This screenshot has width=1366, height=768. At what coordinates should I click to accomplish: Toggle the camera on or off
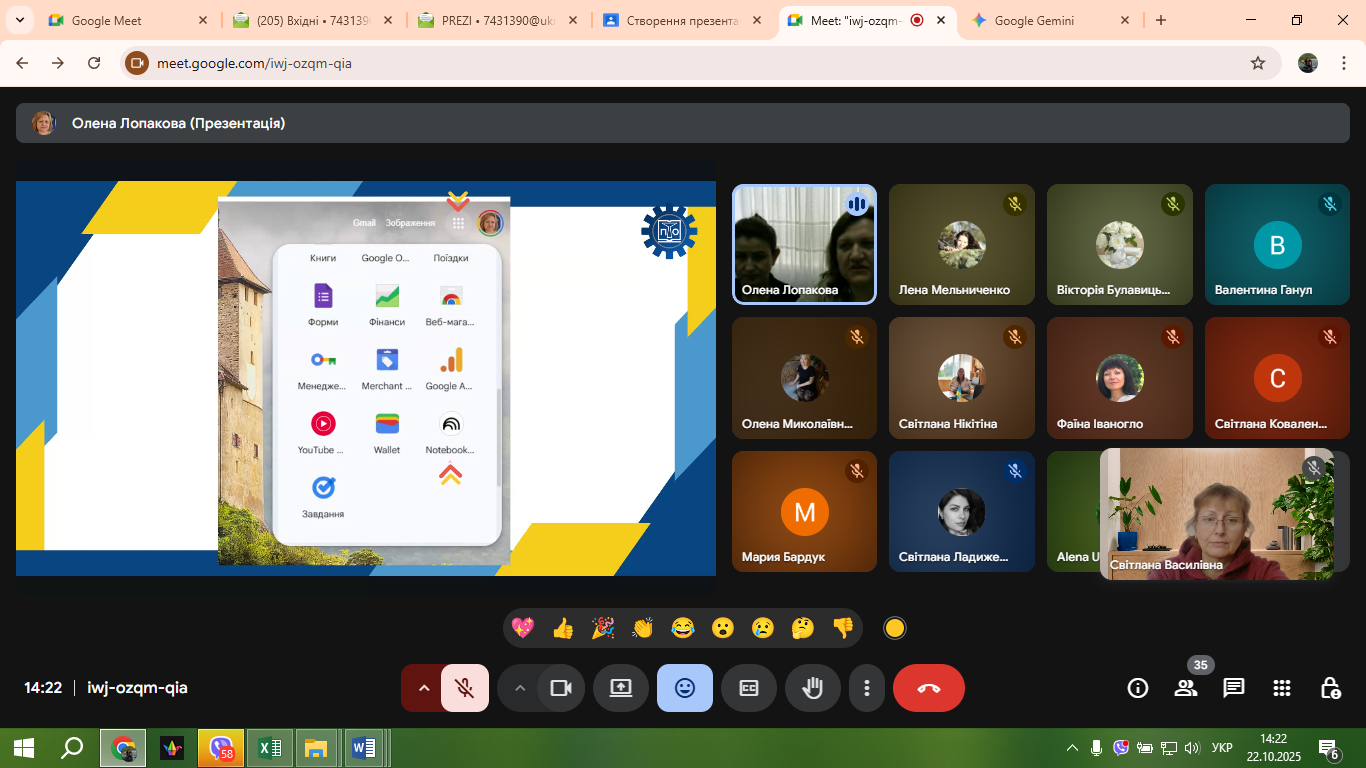coord(561,688)
